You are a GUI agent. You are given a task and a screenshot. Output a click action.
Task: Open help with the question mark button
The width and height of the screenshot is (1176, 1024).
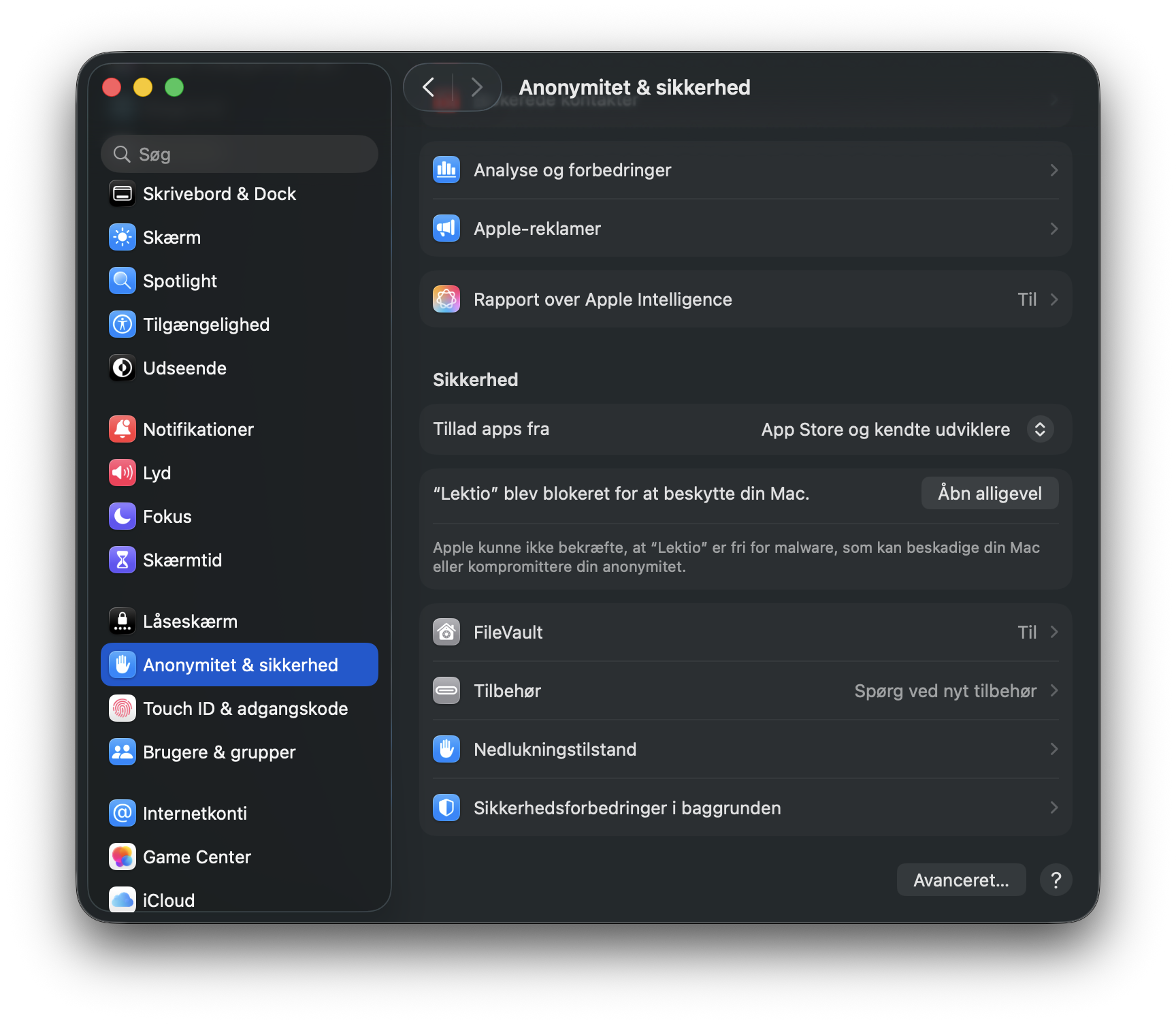(1056, 880)
